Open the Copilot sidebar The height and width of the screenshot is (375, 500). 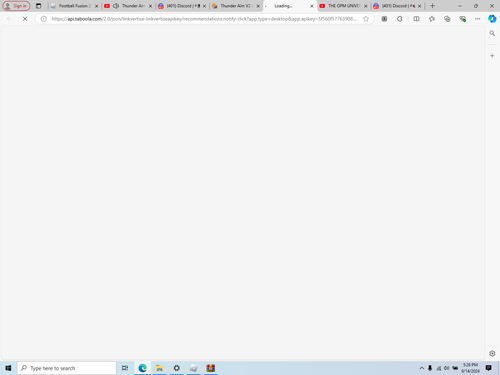point(492,19)
